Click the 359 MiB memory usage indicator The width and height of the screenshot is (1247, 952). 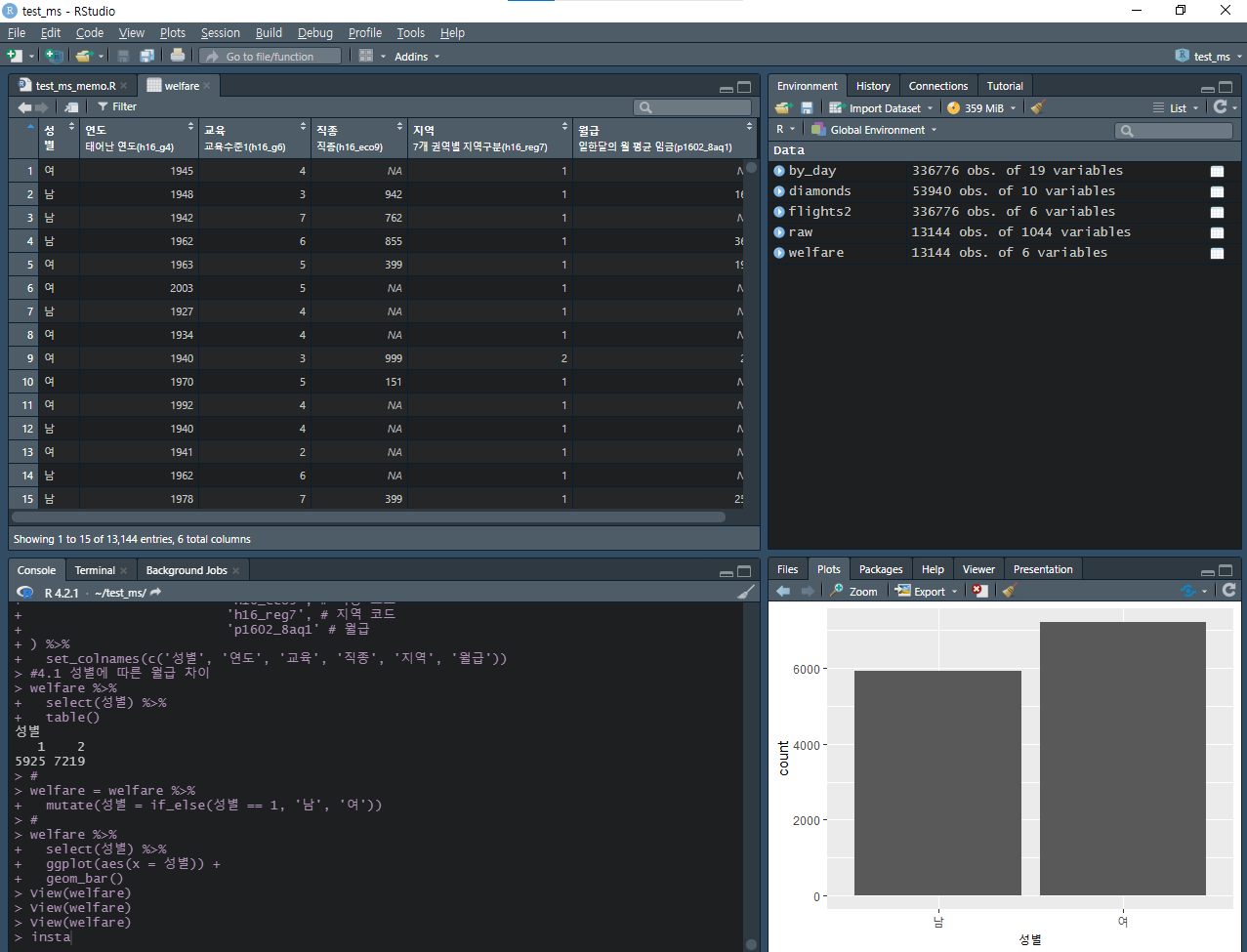pos(980,107)
